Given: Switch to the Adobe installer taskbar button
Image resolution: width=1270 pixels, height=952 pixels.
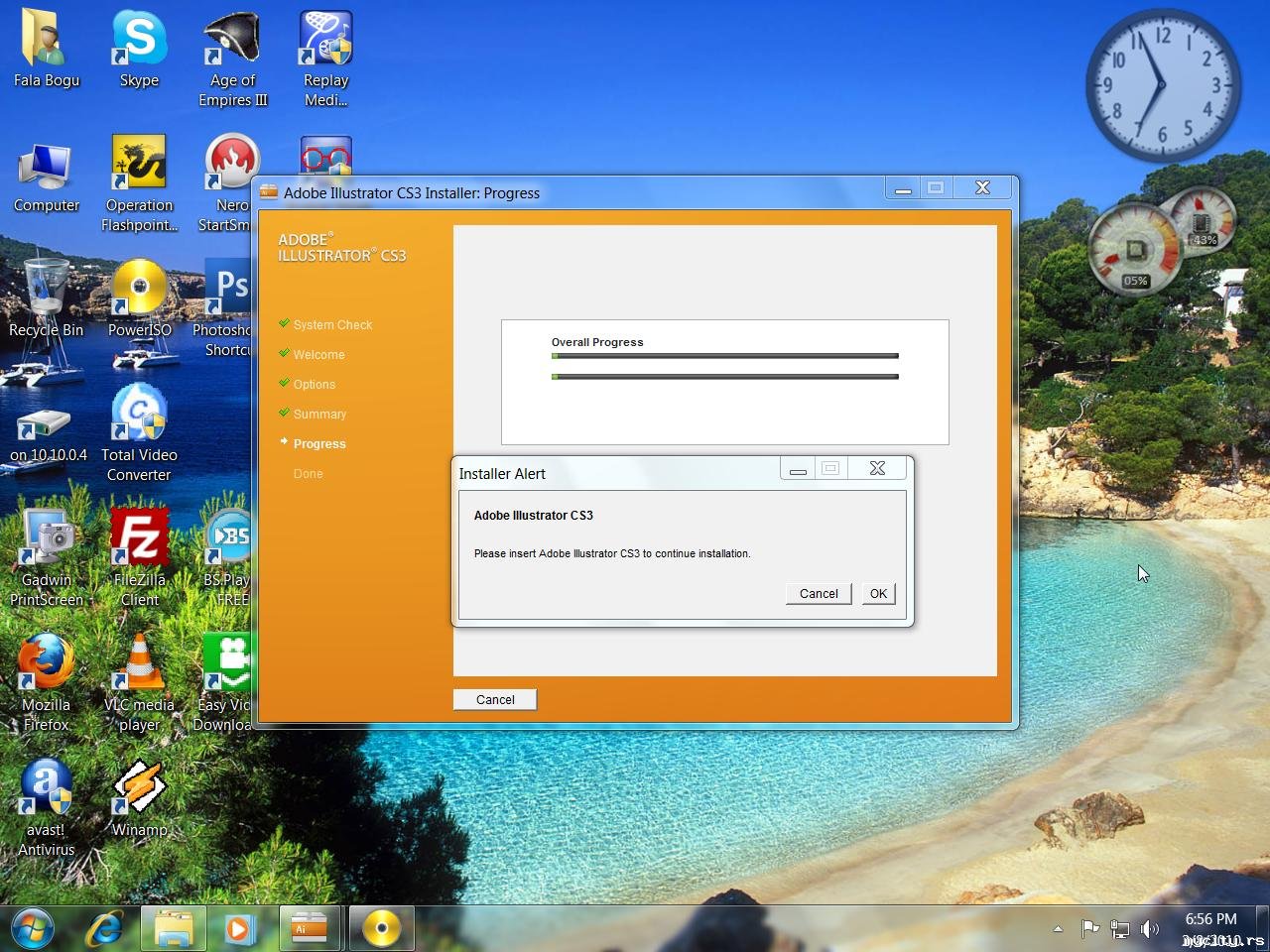Looking at the screenshot, I should tap(309, 929).
